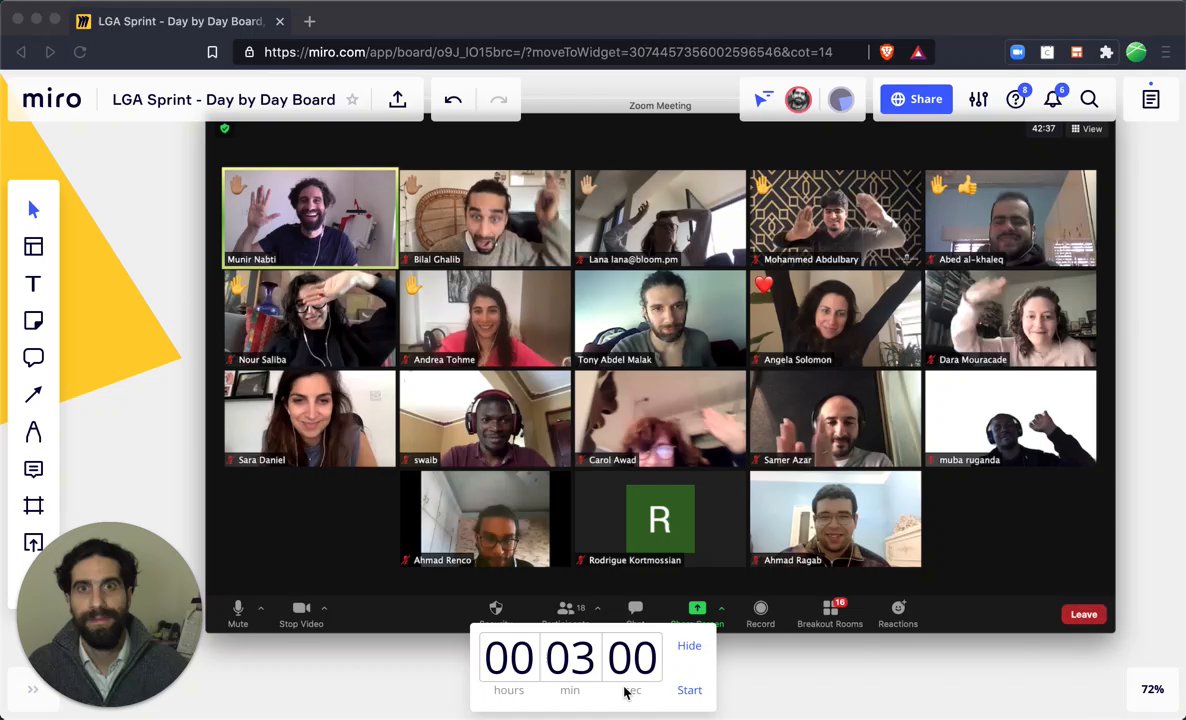Open the Zoom View layout menu
Screen dimensions: 1186x720
coord(1087,129)
